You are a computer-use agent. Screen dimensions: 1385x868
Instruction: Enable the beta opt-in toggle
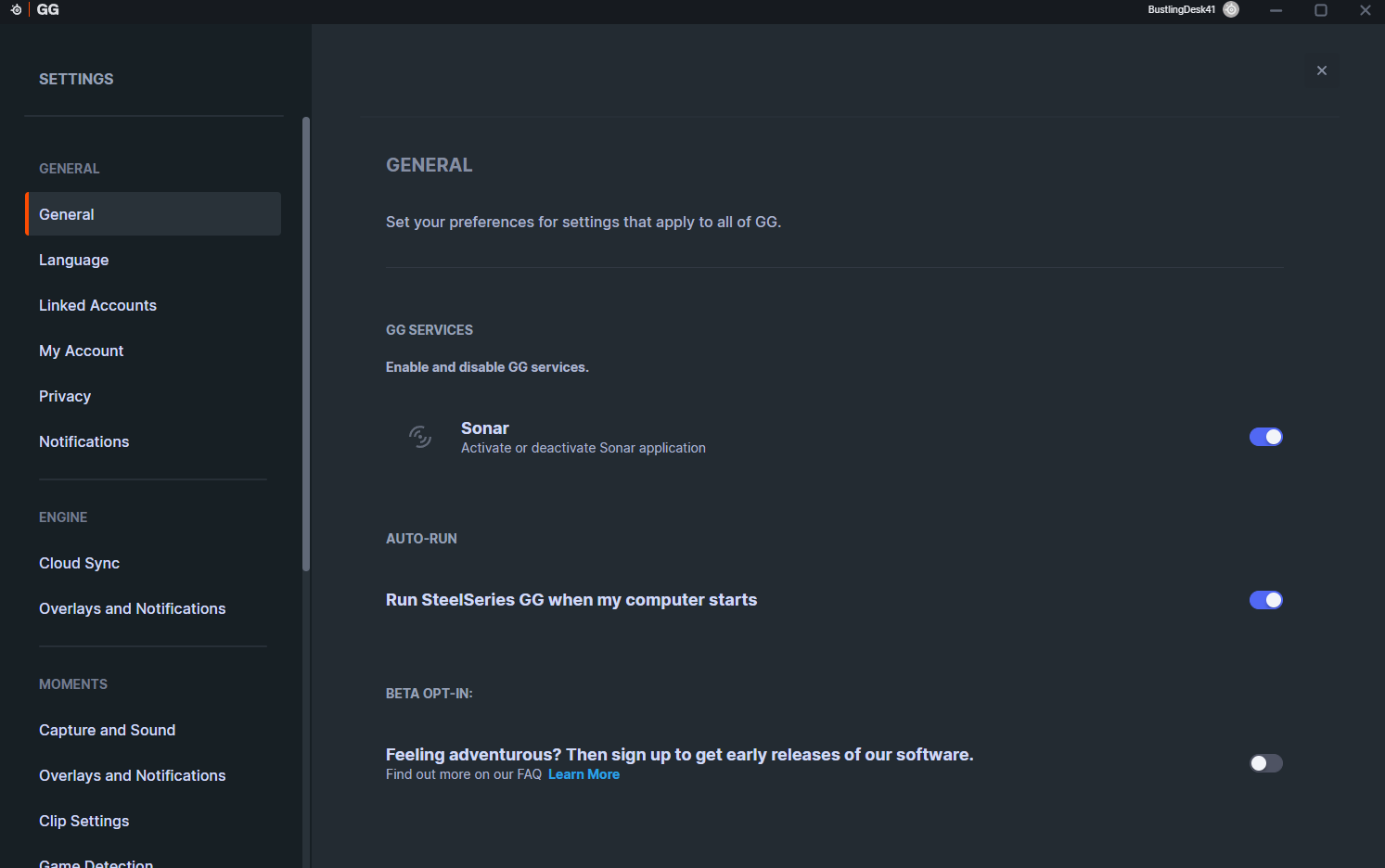coord(1266,763)
